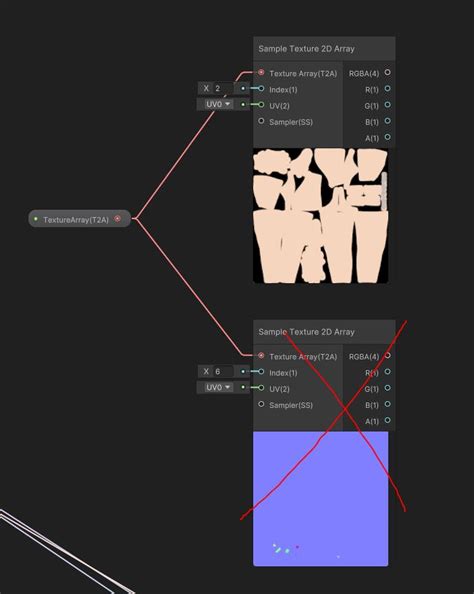Click RGBA(4) output port of index 6 node

click(387, 355)
